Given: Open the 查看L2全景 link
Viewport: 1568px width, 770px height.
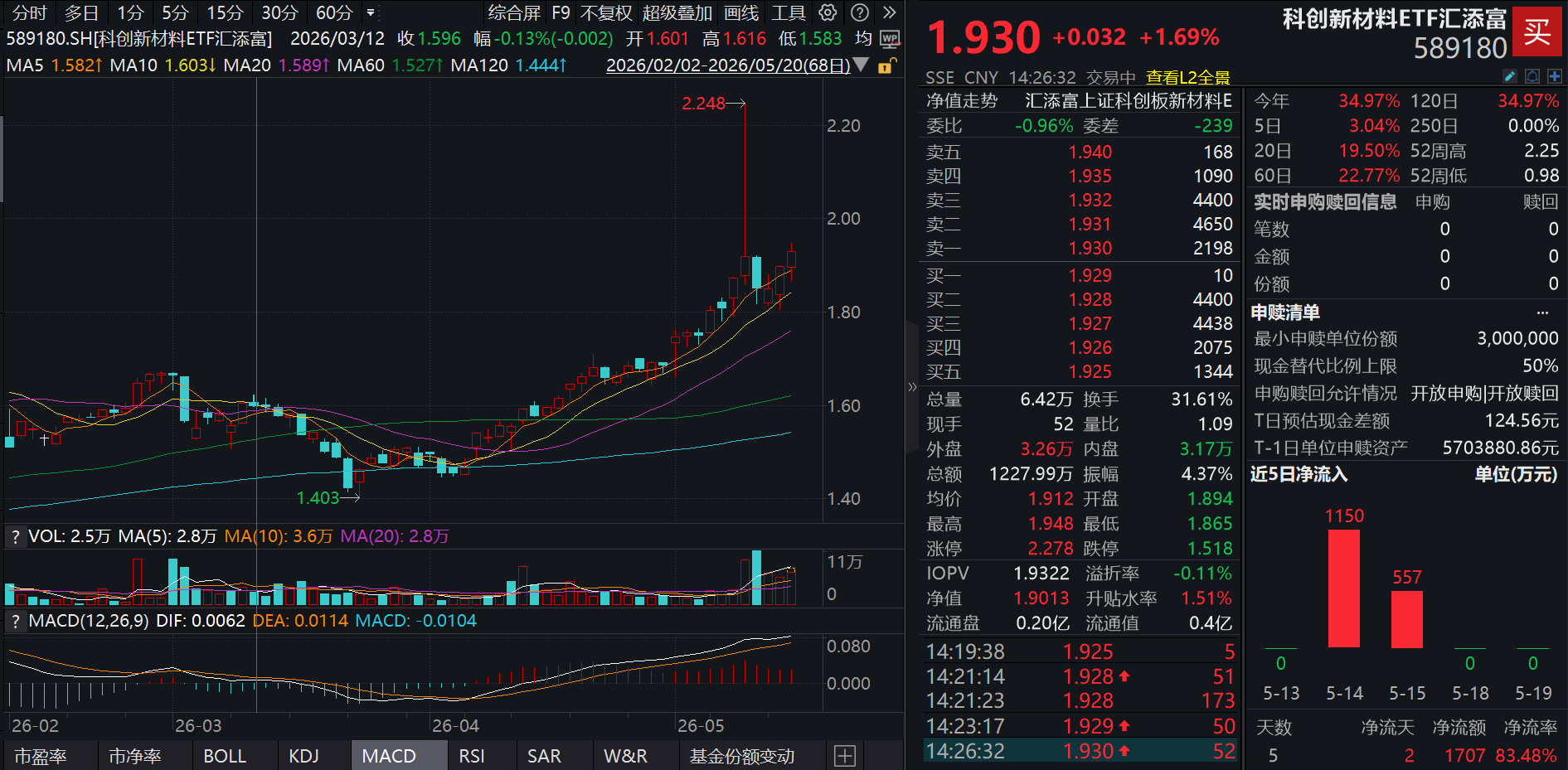Looking at the screenshot, I should point(1187,77).
